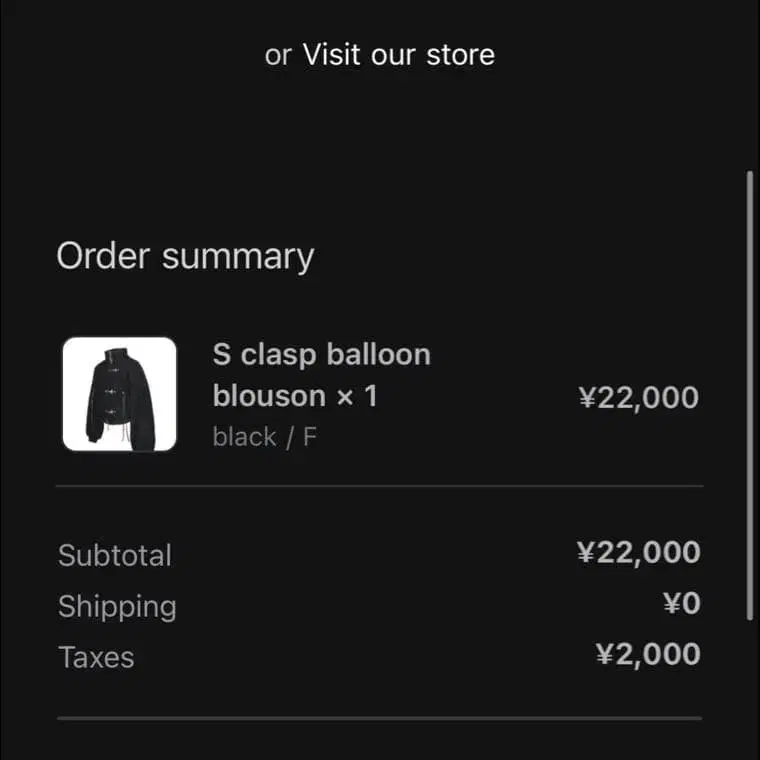This screenshot has width=760, height=760.
Task: Click the divider line below the product row
Action: point(379,486)
